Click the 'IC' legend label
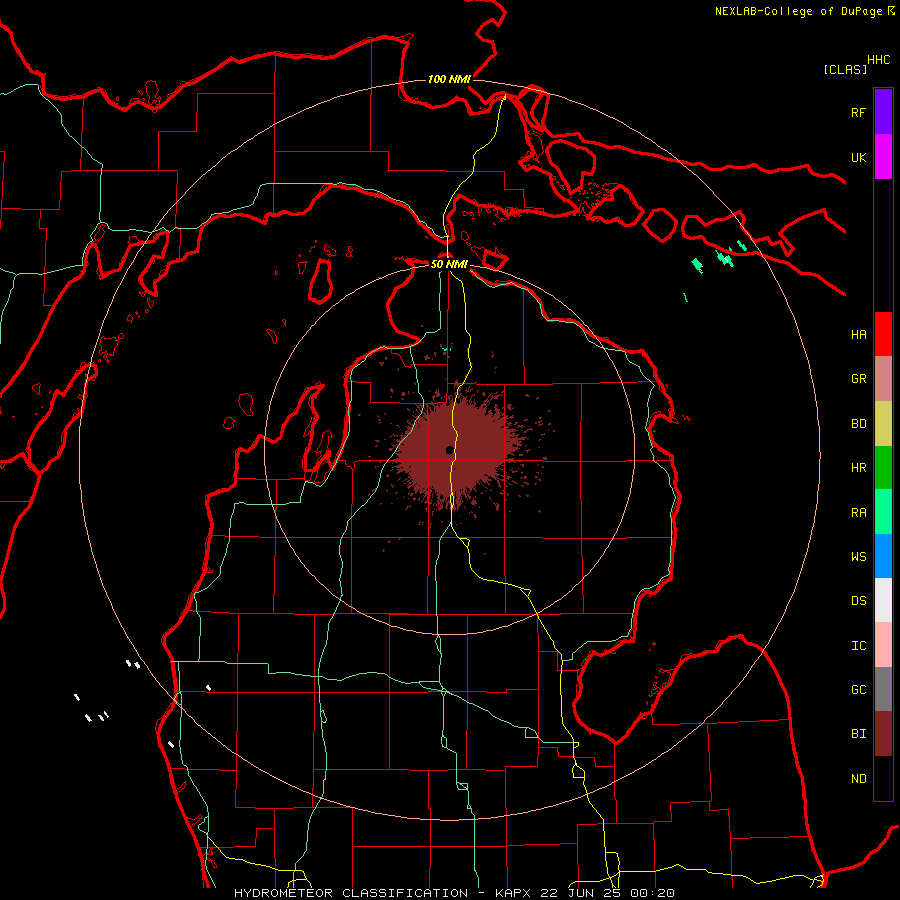This screenshot has height=900, width=900. pyautogui.click(x=858, y=646)
